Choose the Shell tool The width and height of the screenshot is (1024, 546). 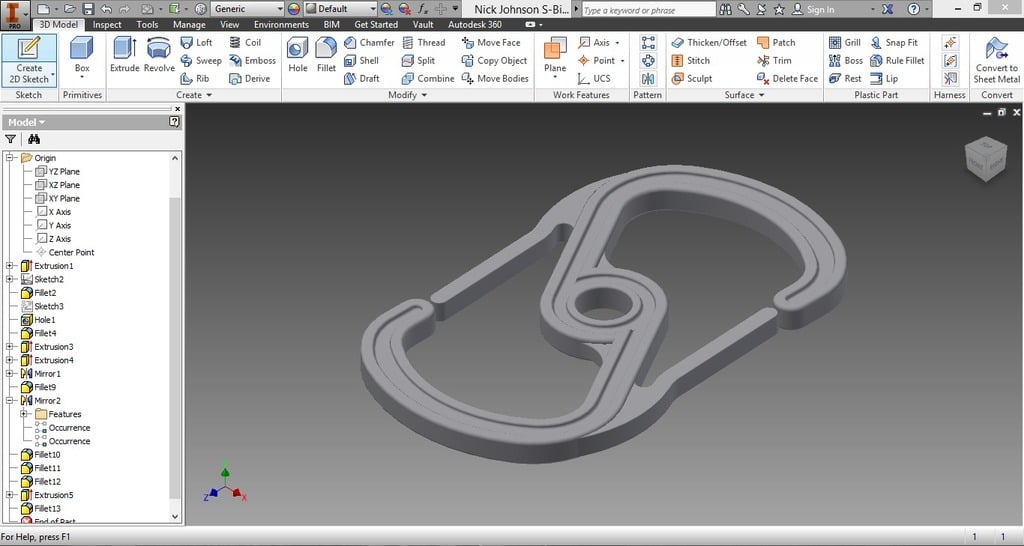pos(361,61)
